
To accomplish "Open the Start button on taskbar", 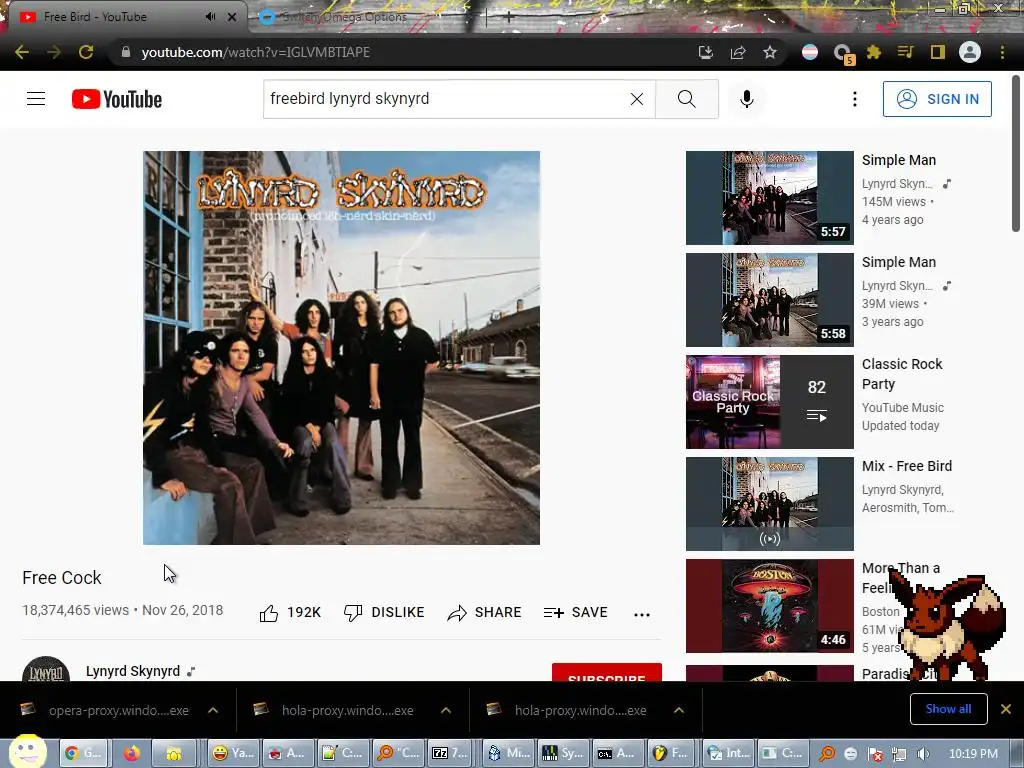I will 27,751.
